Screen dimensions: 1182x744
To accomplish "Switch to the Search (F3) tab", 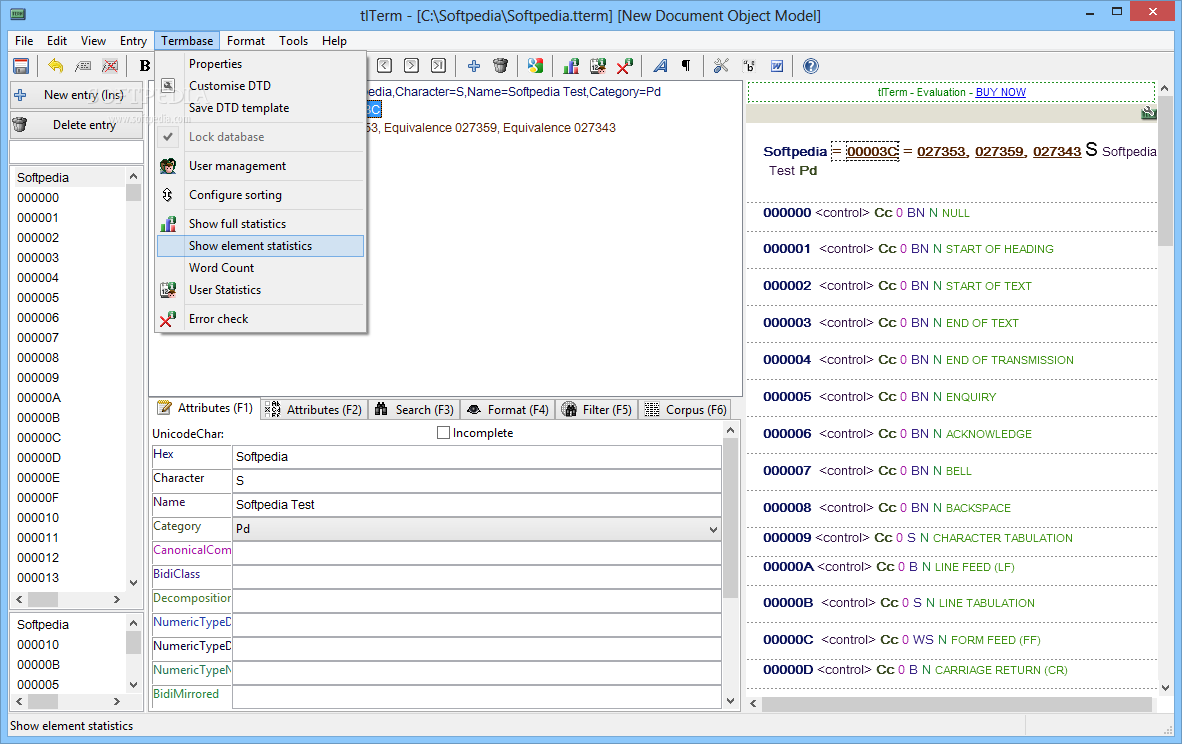I will tap(414, 409).
